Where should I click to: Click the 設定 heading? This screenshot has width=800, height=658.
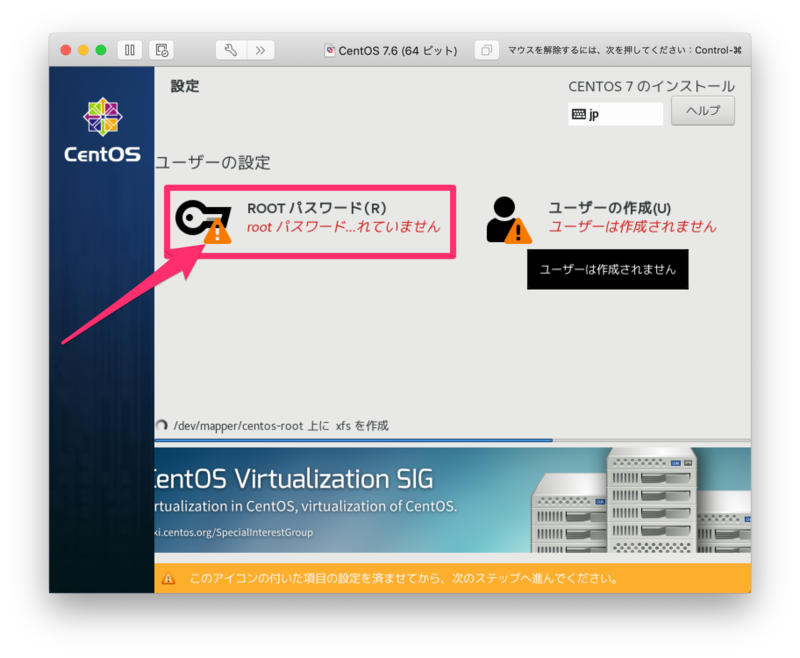pos(185,86)
